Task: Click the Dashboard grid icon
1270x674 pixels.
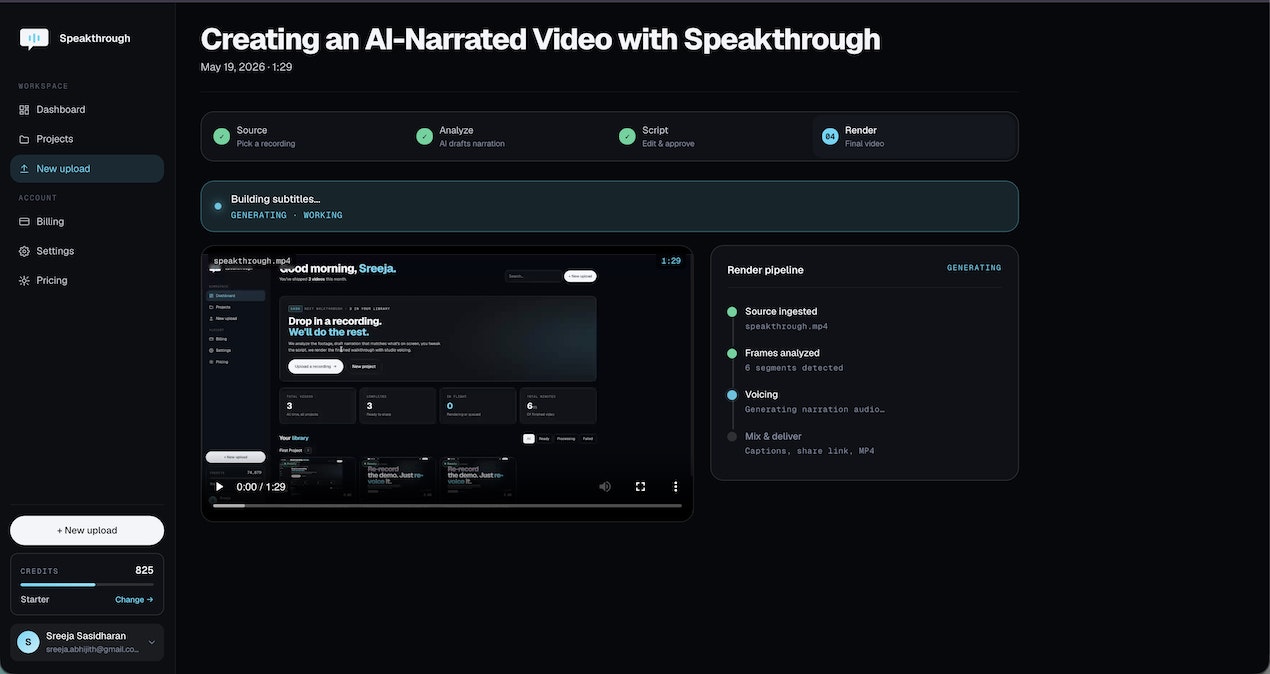Action: pos(24,109)
